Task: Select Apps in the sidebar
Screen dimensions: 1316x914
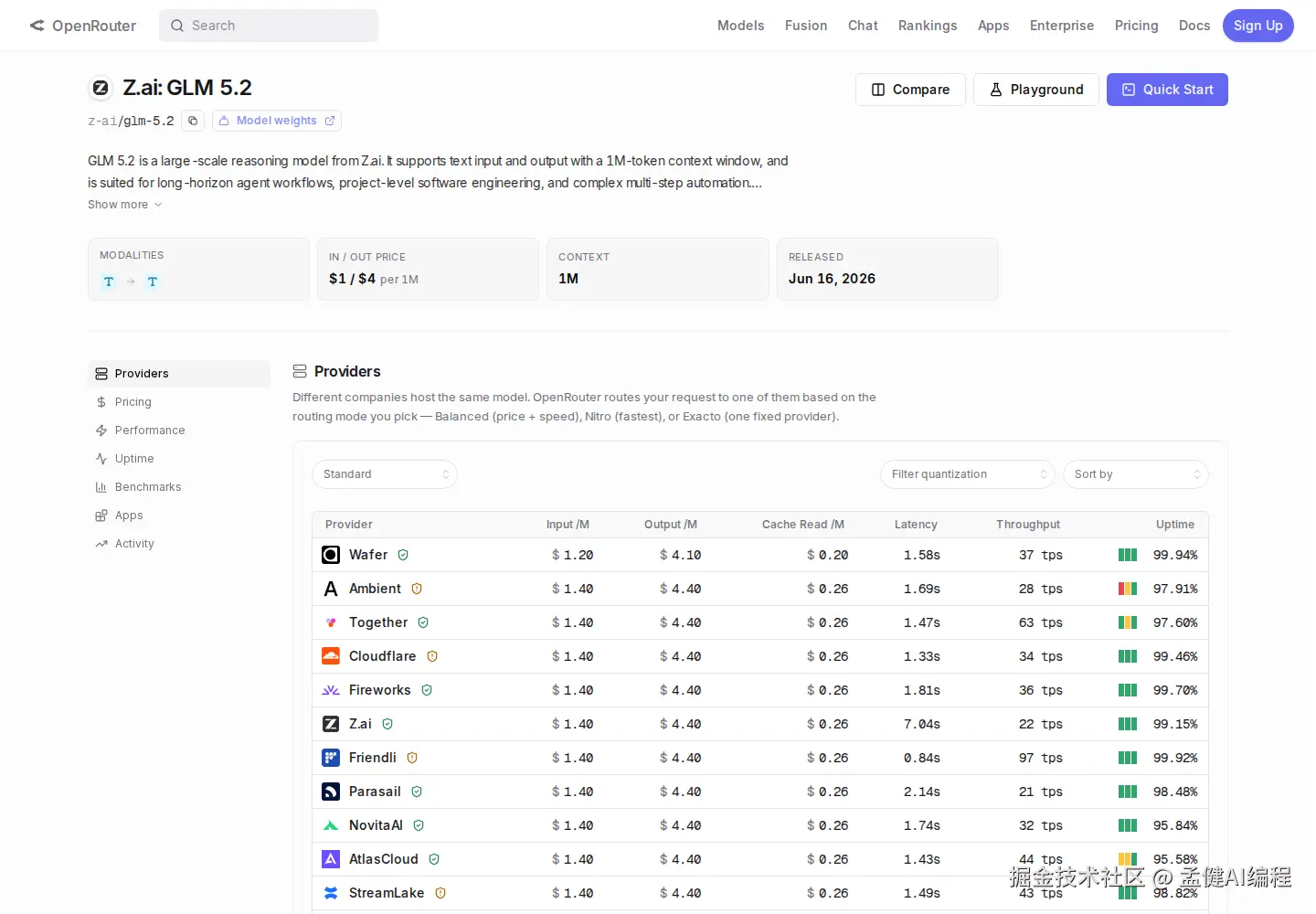Action: tap(179, 515)
